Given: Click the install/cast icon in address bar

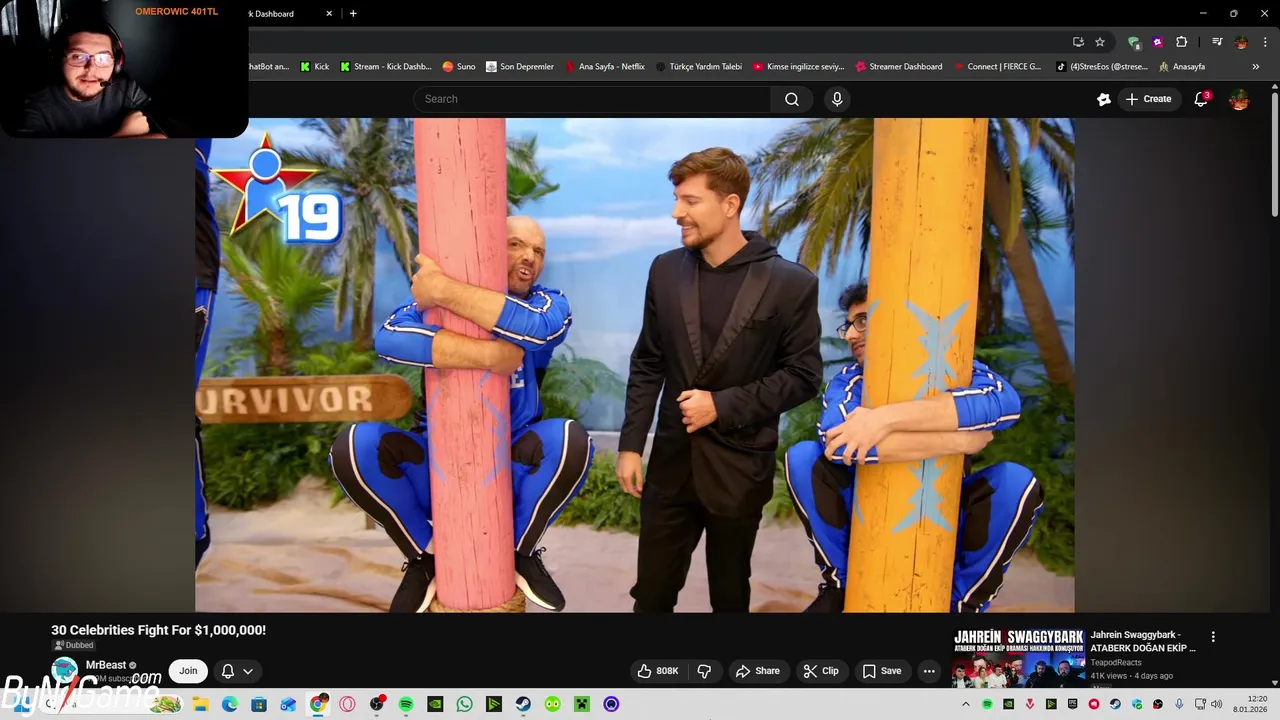Looking at the screenshot, I should click(x=1078, y=42).
